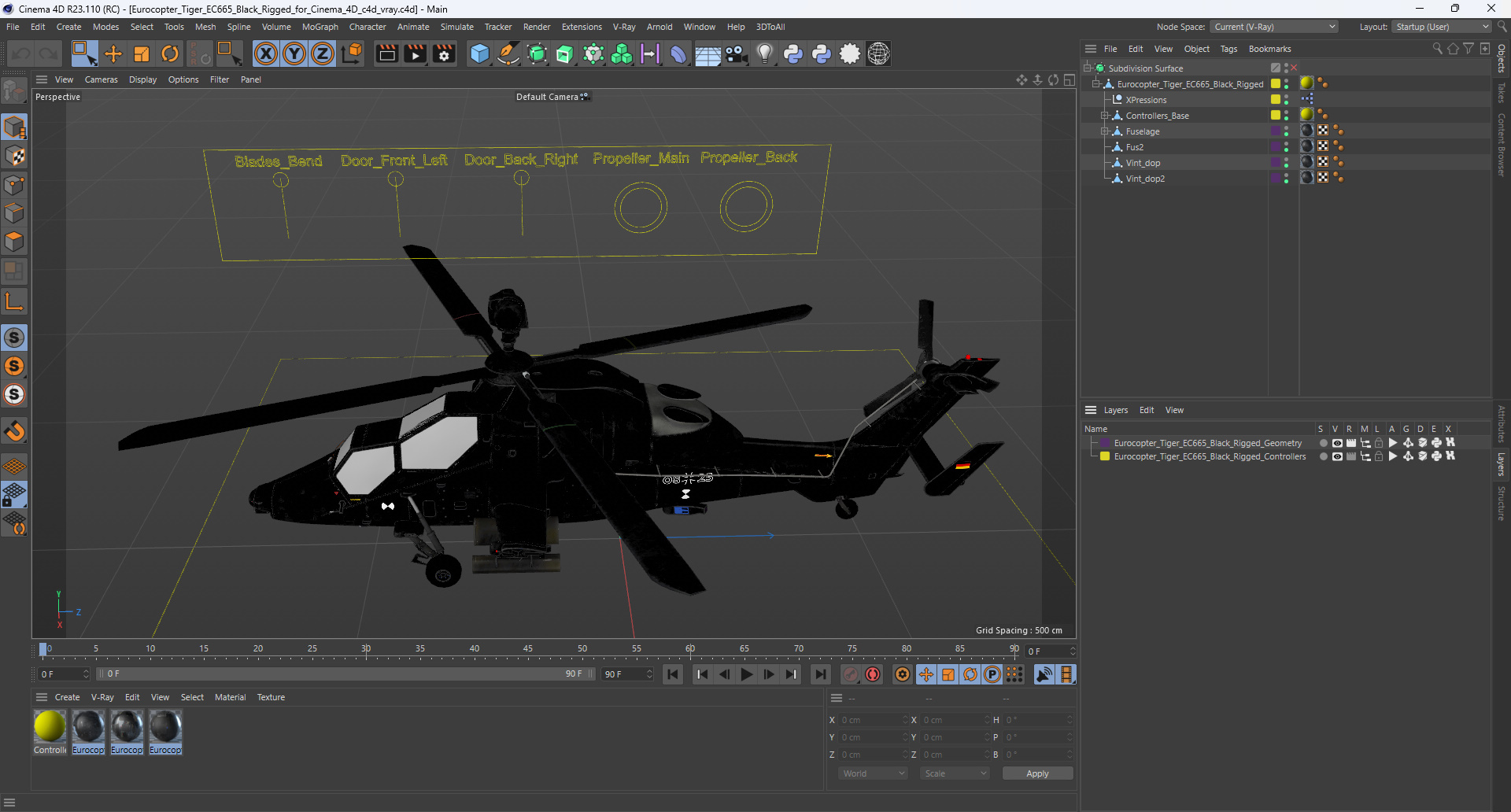Select the Scale tool
Screen dimensions: 1511x812
[x=142, y=54]
